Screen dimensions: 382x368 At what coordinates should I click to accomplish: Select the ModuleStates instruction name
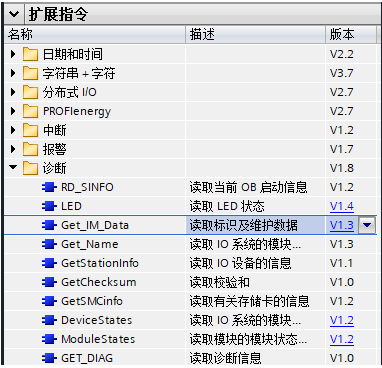(98, 339)
